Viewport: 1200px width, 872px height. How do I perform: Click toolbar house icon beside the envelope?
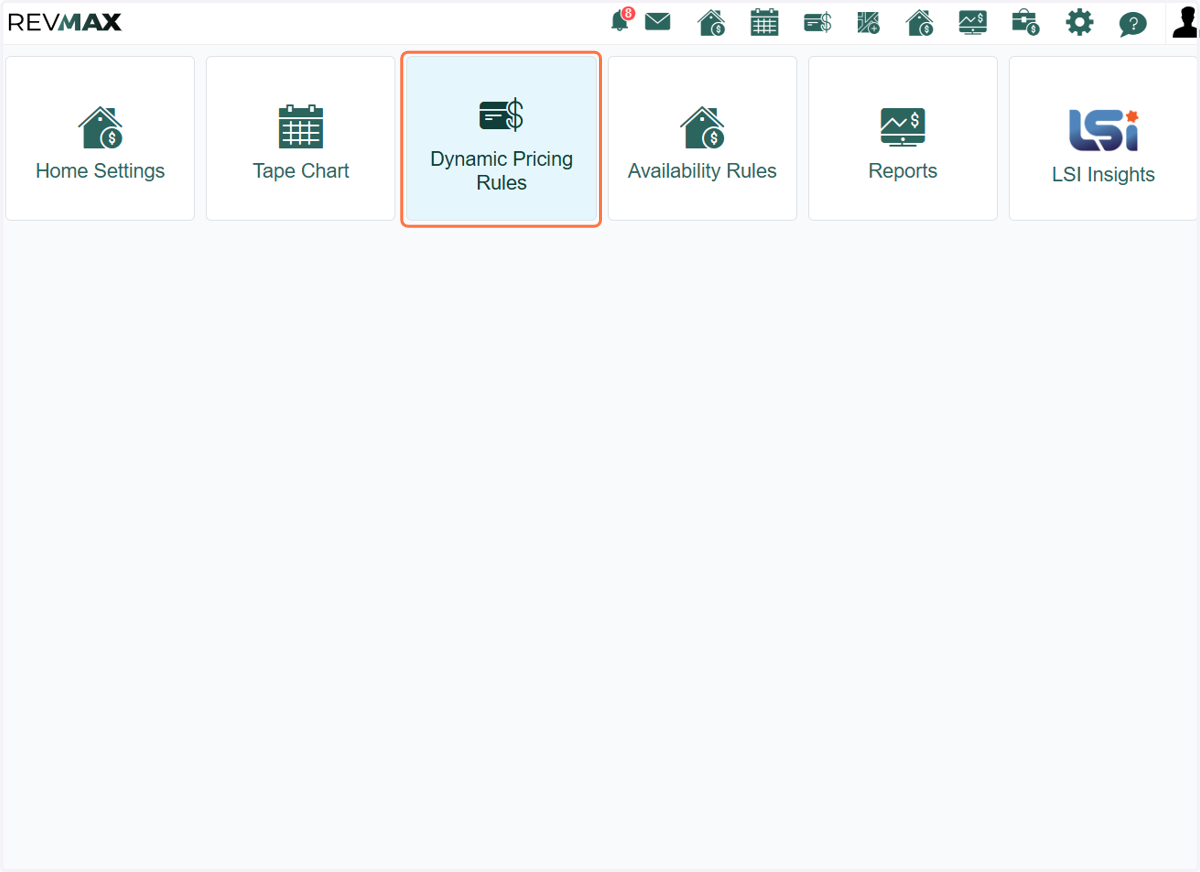point(711,22)
